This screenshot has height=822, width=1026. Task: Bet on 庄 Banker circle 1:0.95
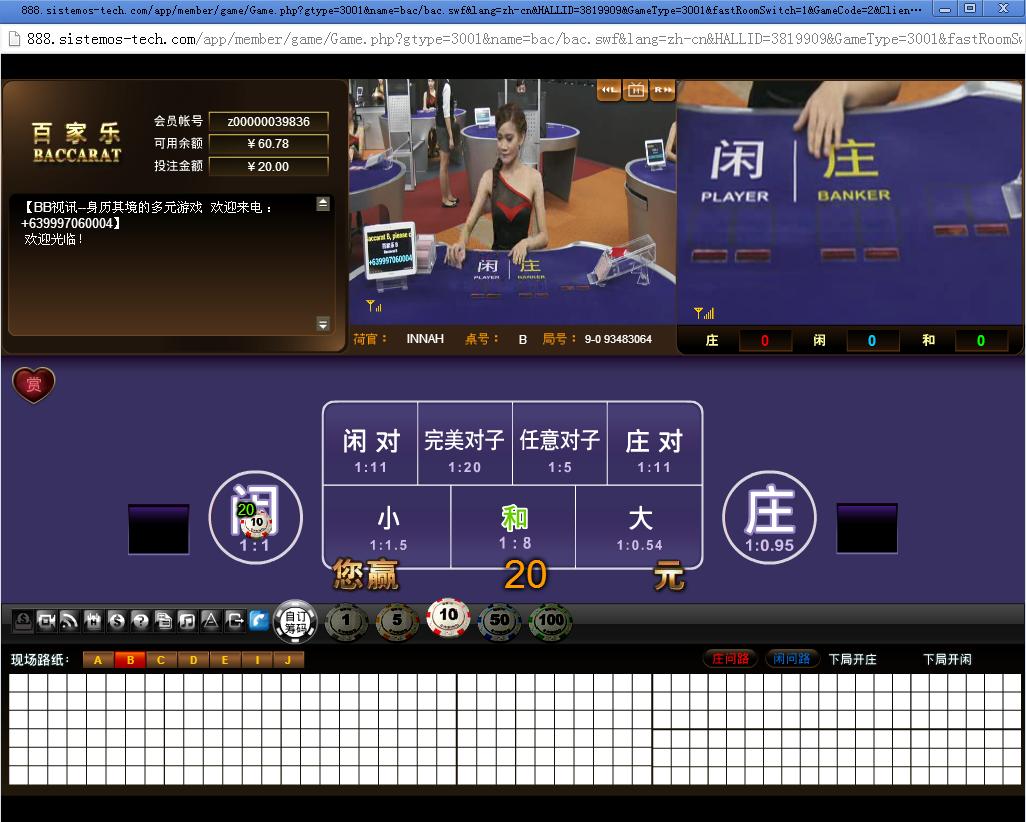[x=770, y=517]
